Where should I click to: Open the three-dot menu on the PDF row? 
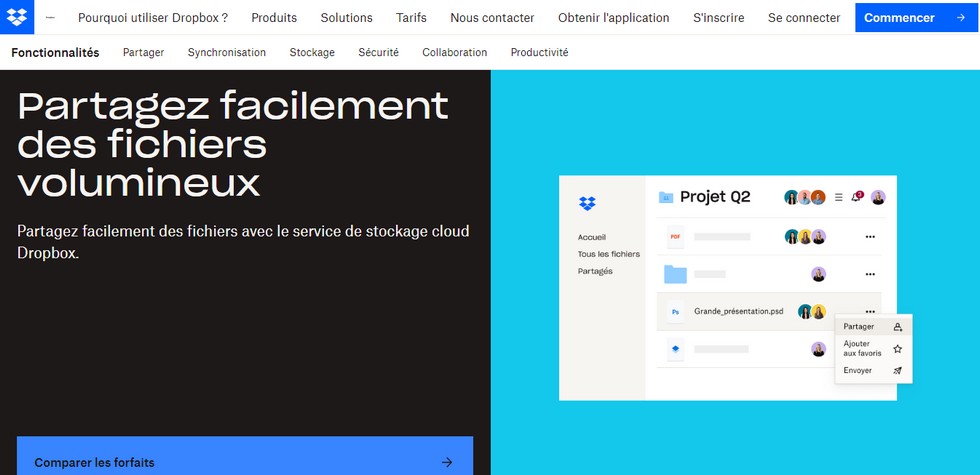click(x=869, y=237)
